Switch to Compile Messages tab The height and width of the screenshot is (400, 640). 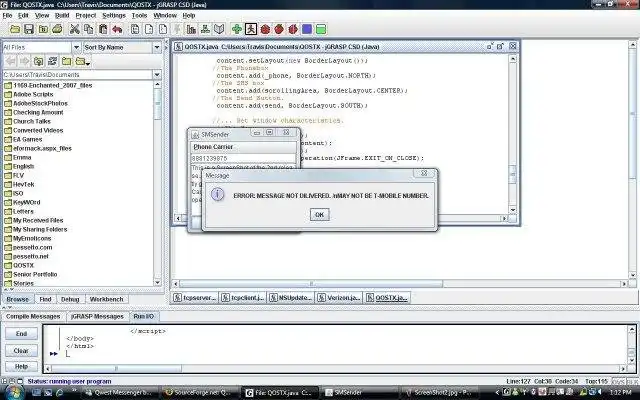33,316
